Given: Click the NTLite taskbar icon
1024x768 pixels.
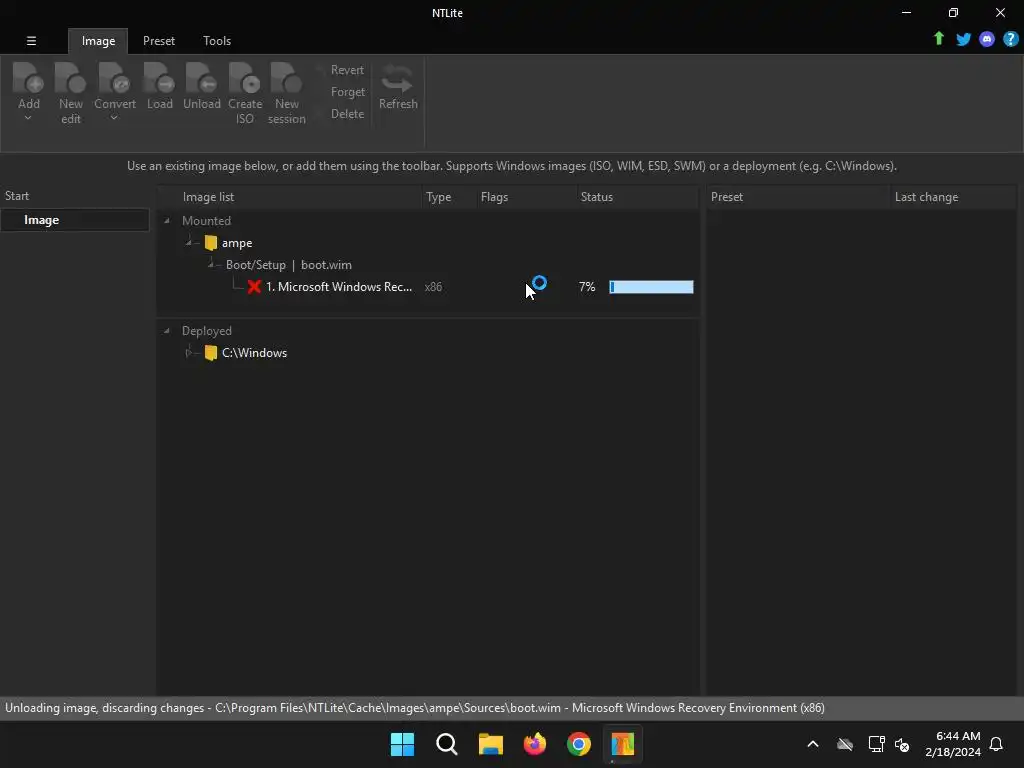Looking at the screenshot, I should 622,744.
